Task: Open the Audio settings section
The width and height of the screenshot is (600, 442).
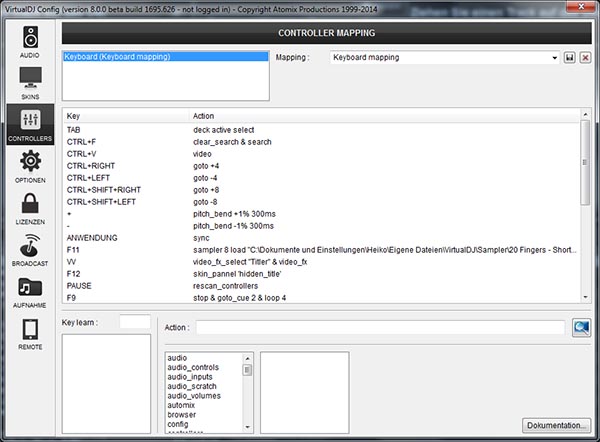Action: (x=30, y=41)
